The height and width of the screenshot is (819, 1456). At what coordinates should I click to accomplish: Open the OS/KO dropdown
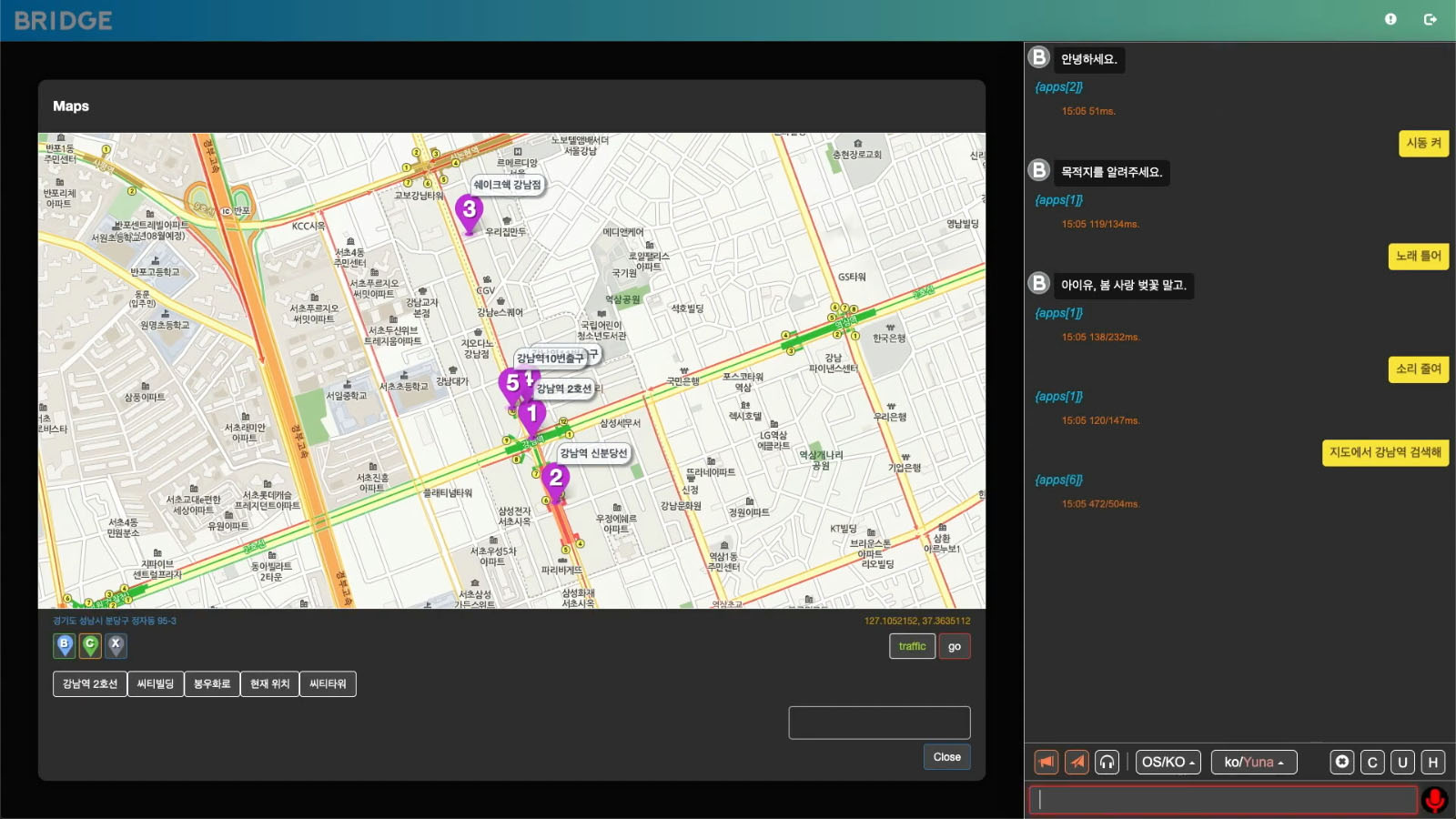[1168, 762]
